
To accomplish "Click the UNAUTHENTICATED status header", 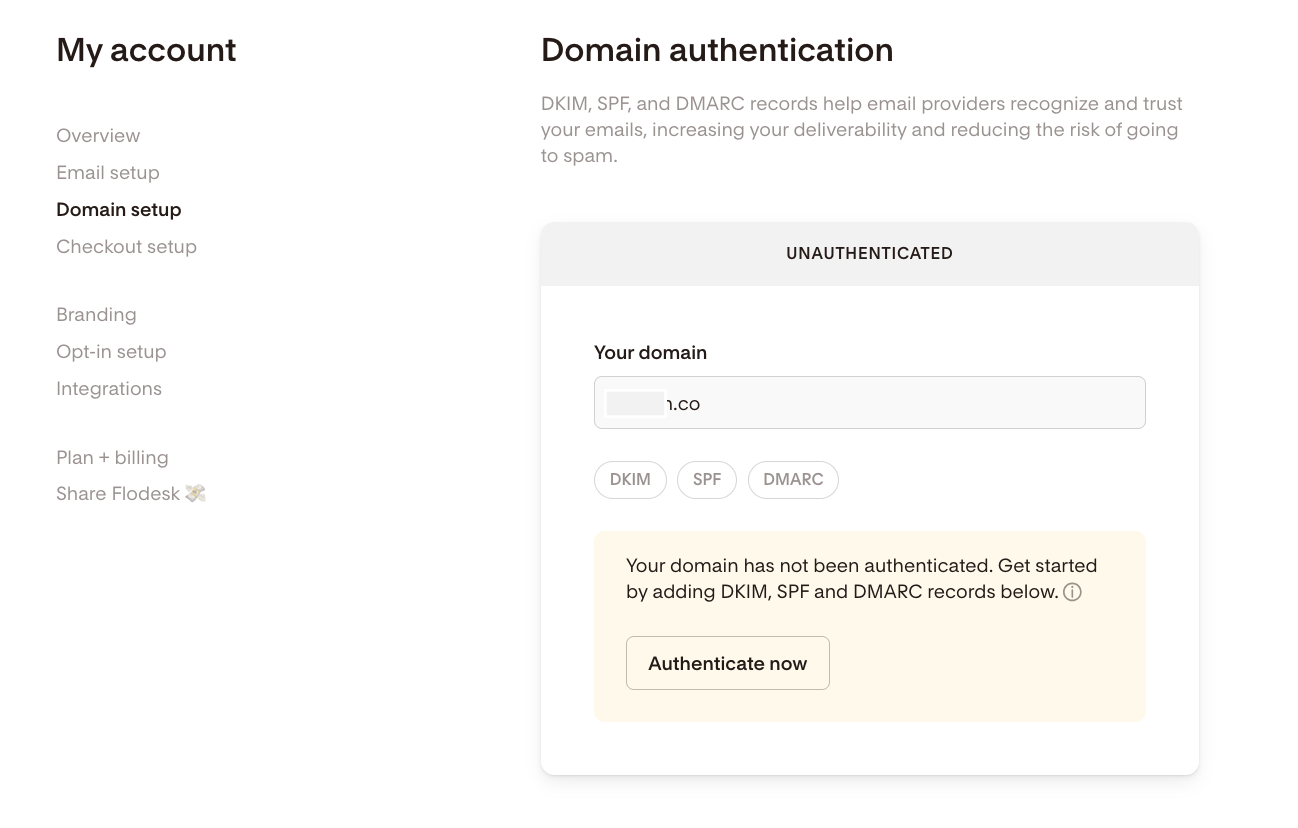I will pos(870,254).
